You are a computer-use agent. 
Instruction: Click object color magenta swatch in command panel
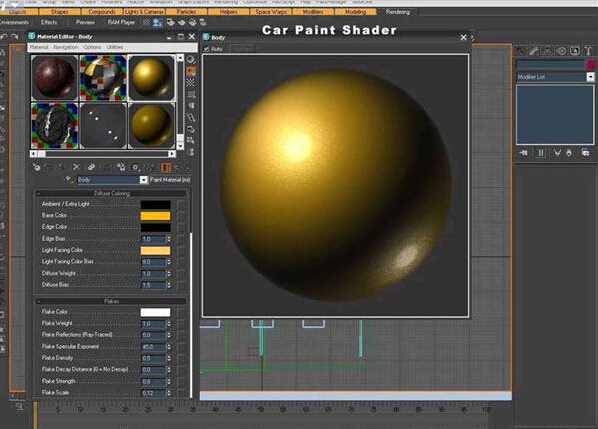(590, 64)
